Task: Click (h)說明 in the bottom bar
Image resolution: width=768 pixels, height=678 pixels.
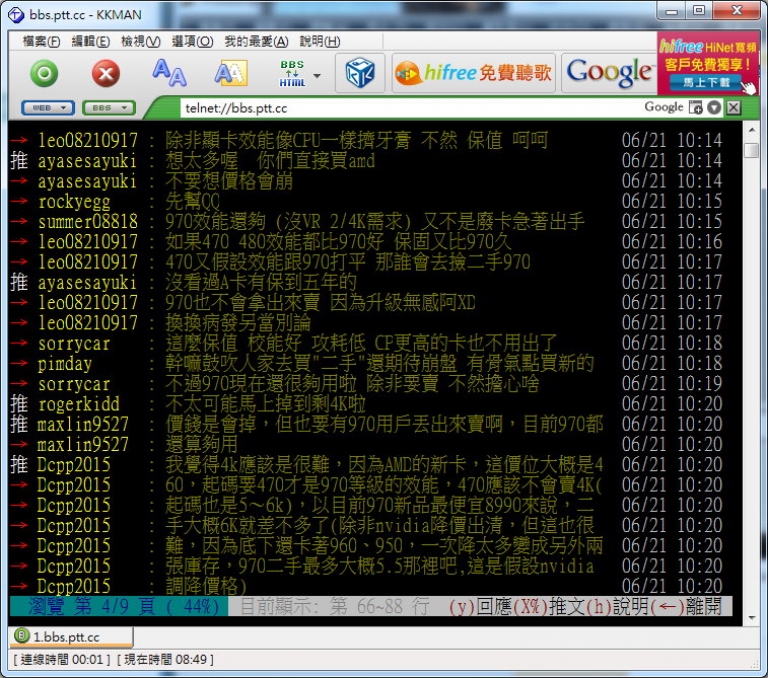Action: pyautogui.click(x=618, y=606)
